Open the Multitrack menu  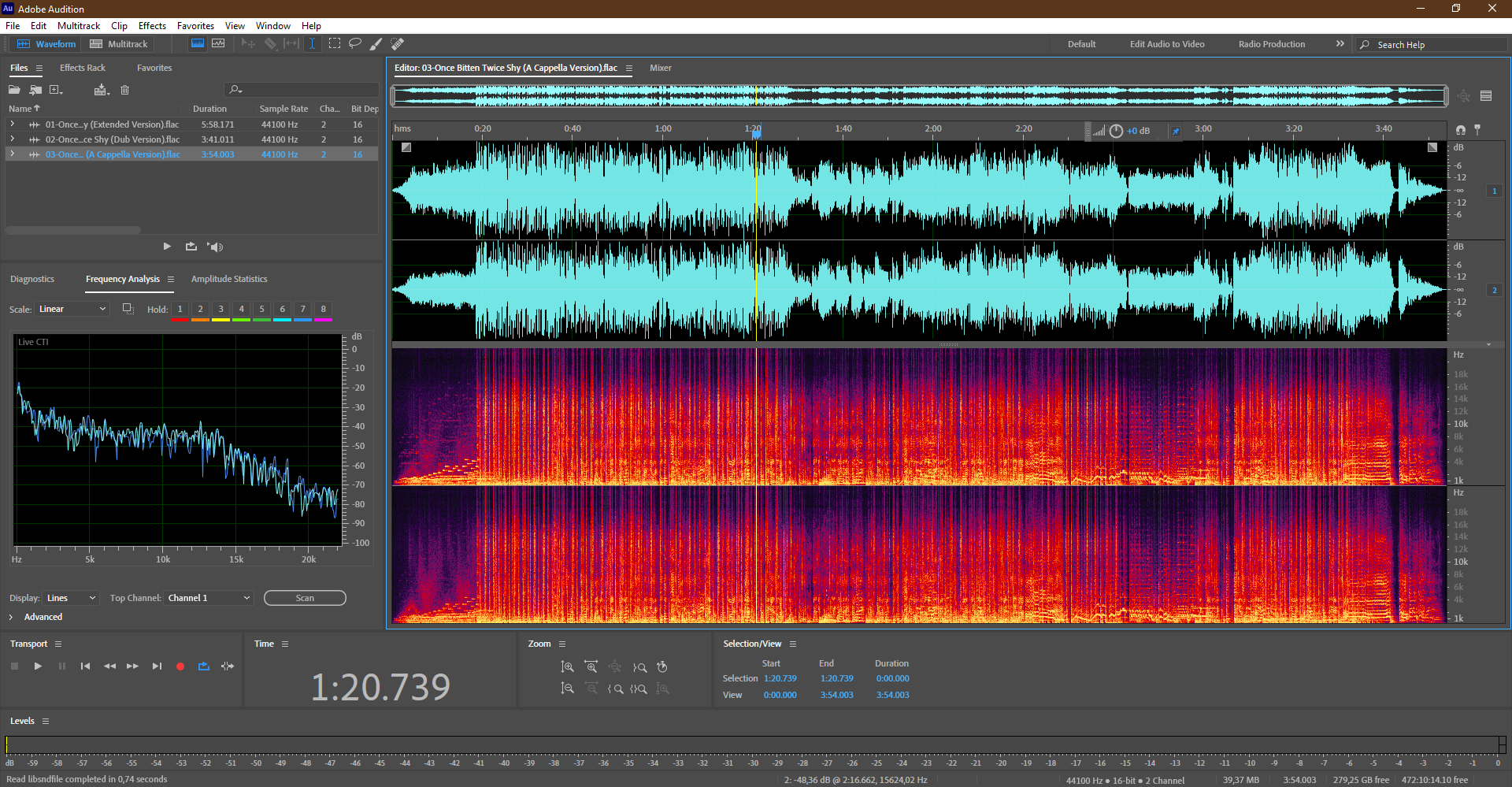point(79,26)
